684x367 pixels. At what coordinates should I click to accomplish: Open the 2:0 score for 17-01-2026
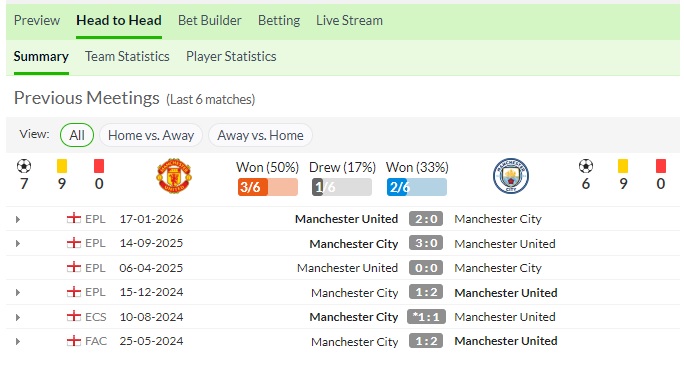point(426,219)
